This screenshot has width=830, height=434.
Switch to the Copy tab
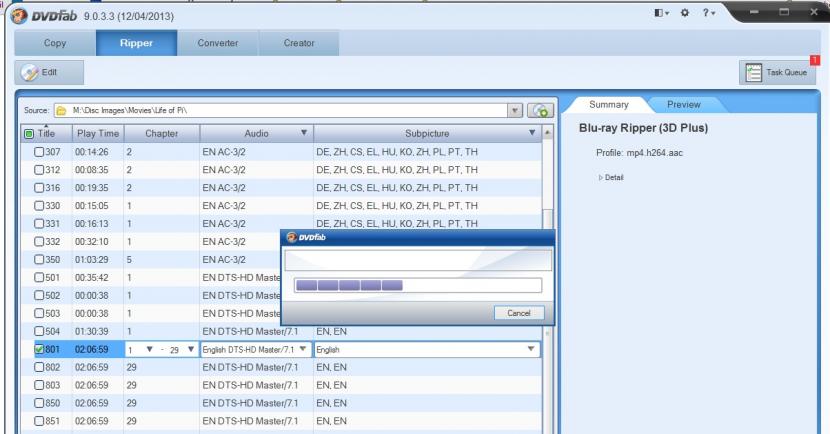[x=55, y=43]
